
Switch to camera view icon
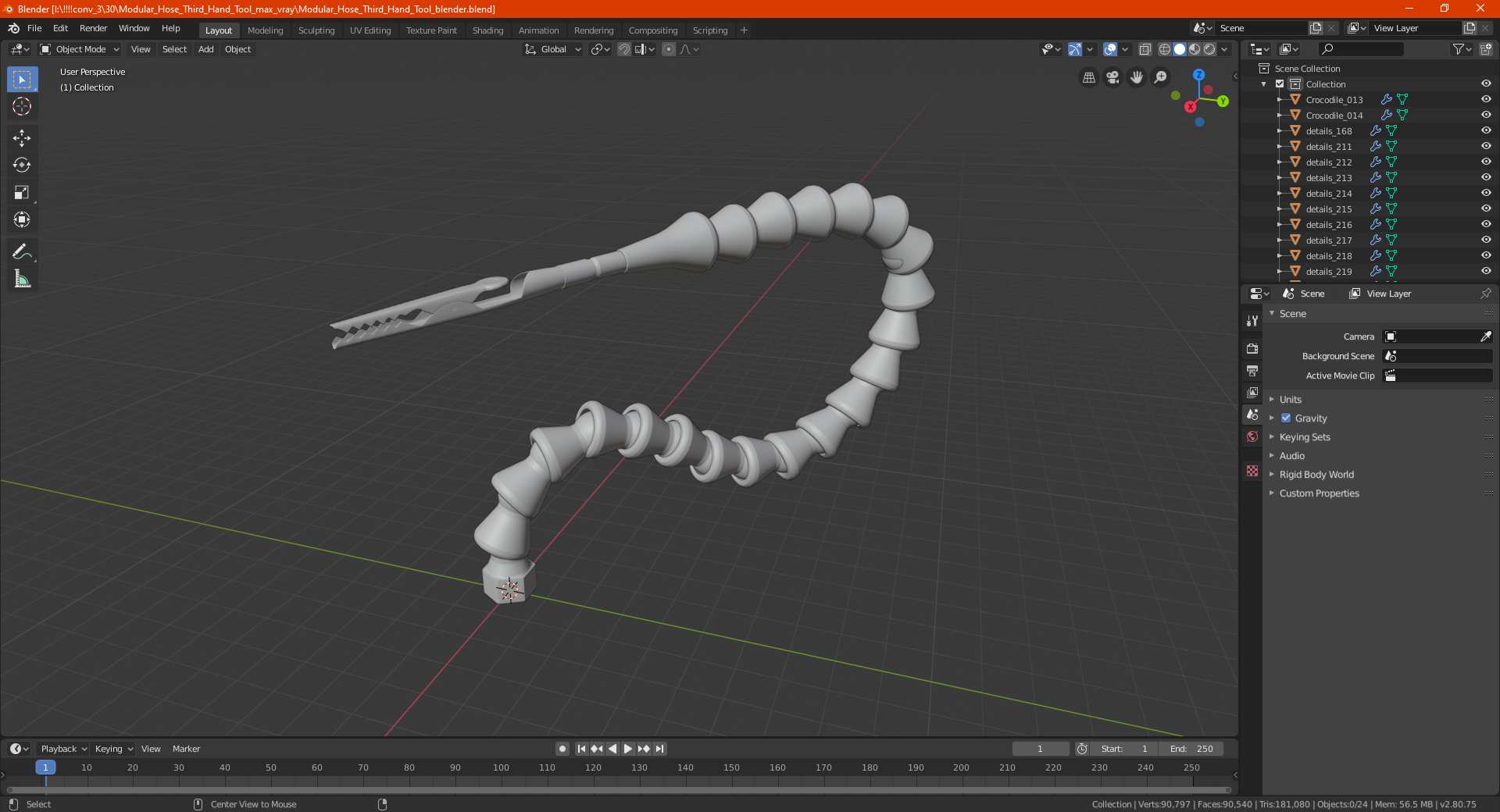tap(1113, 77)
